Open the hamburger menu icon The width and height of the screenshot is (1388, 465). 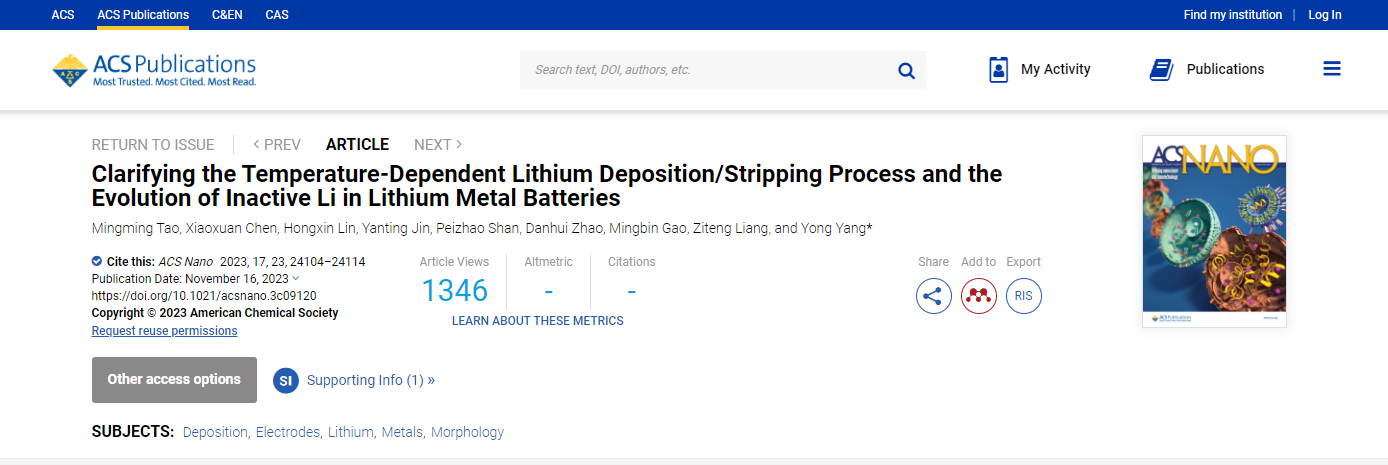click(1331, 69)
